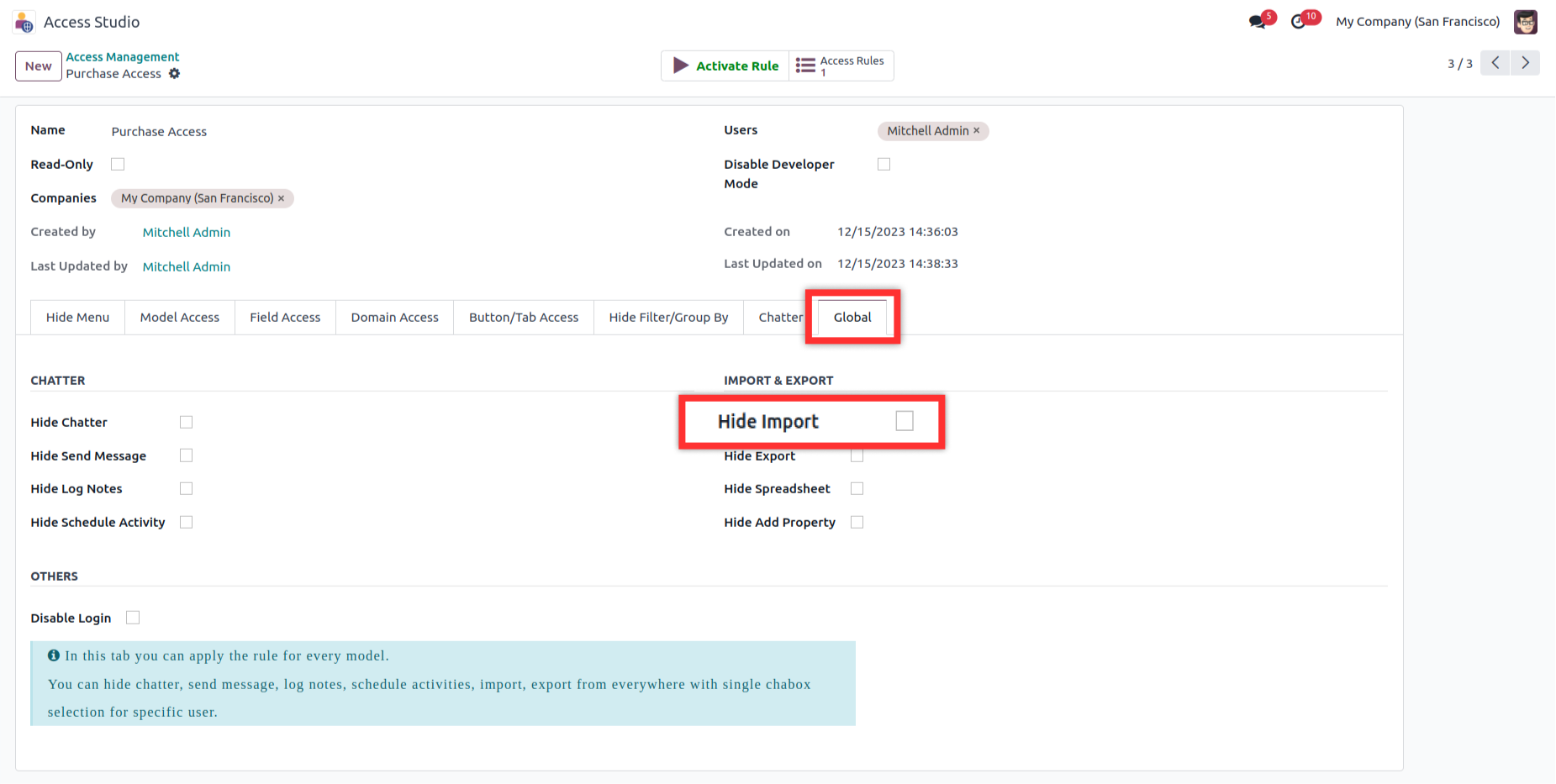Click the Activate Rule button
The image size is (1556, 784).
[x=725, y=66]
